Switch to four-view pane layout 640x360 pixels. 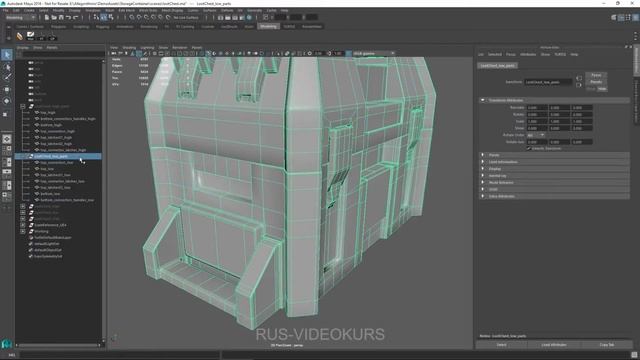click(7, 150)
